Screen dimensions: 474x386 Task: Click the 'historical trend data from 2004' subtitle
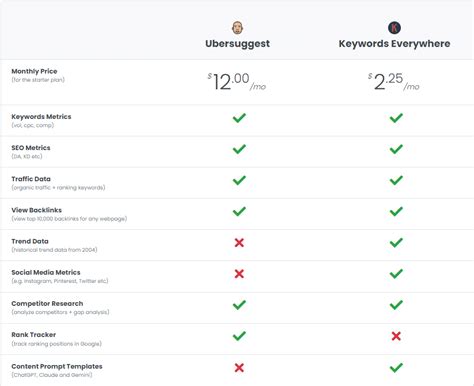[54, 250]
